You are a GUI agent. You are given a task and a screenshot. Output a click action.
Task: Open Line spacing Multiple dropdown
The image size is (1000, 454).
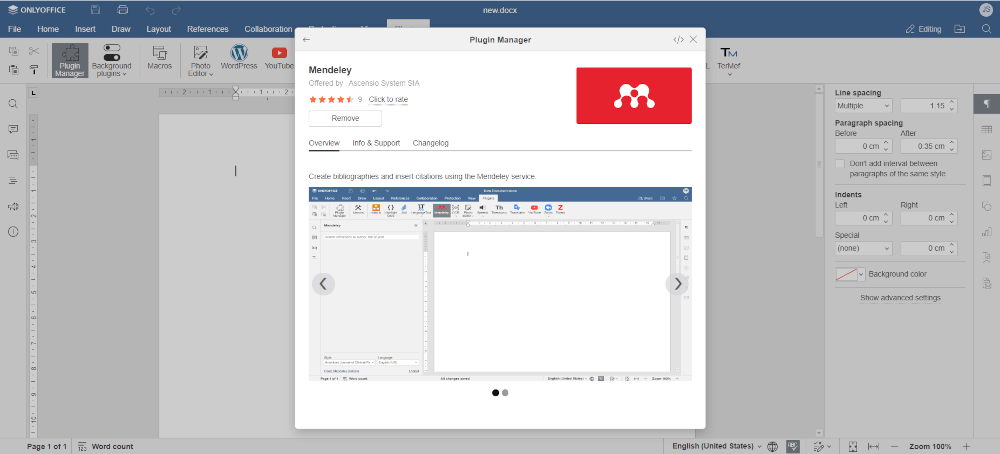[864, 106]
